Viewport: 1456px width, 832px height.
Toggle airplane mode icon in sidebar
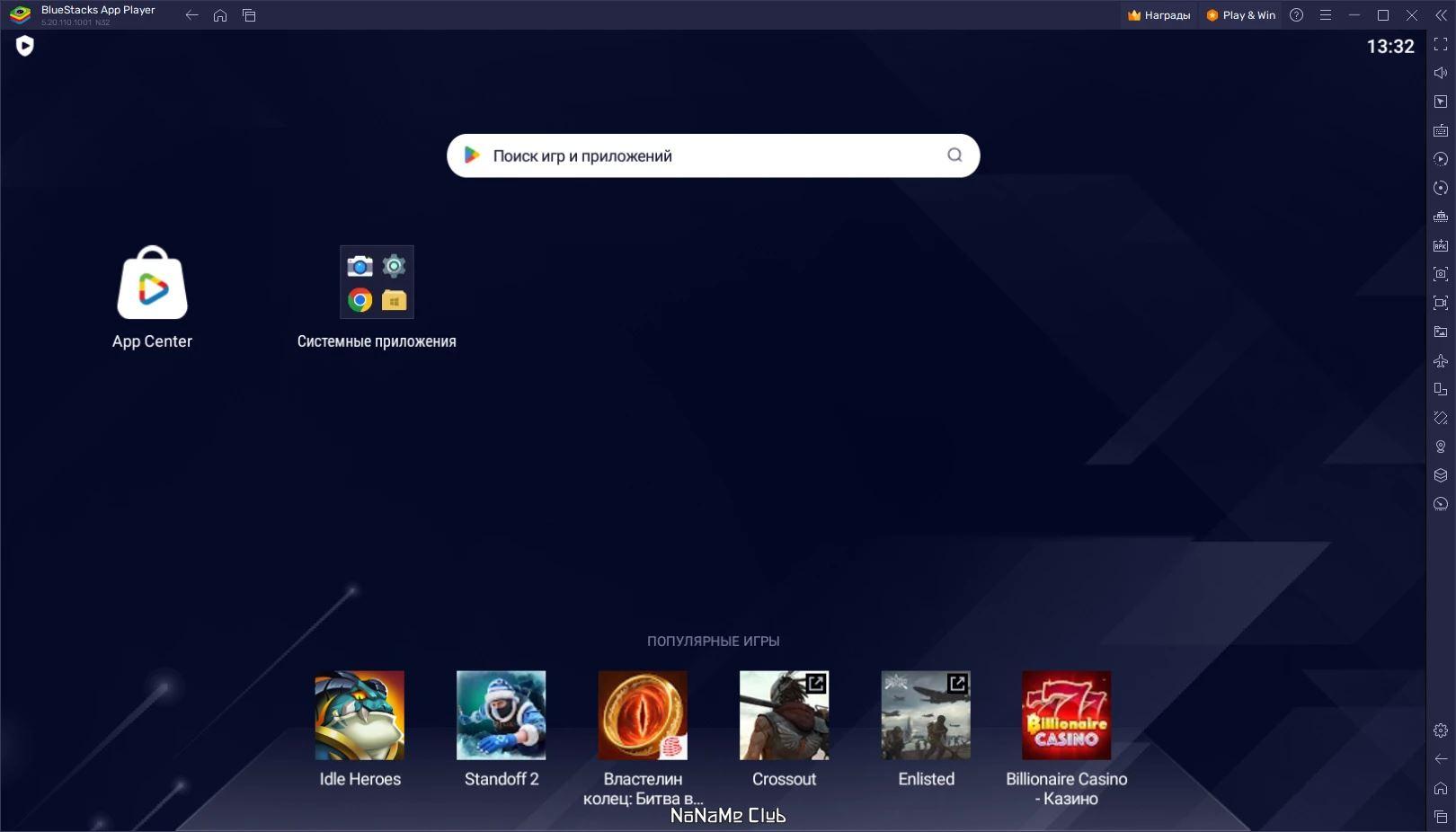1441,360
